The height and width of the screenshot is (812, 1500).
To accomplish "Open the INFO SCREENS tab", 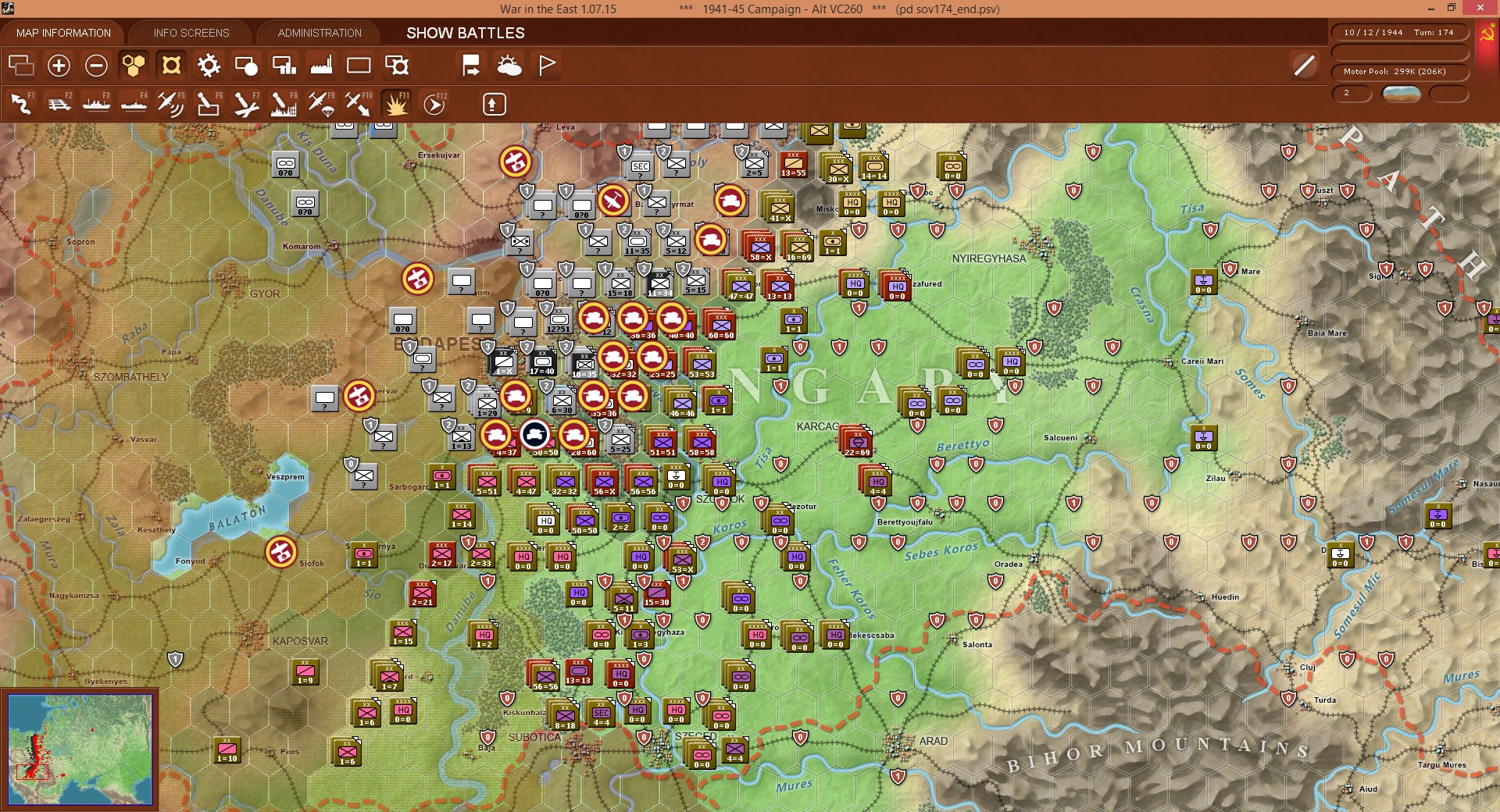I will tap(191, 33).
